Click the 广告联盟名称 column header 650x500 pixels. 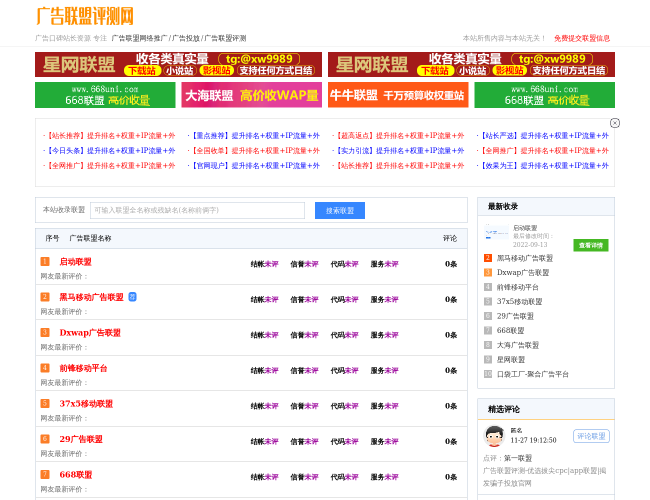click(90, 238)
